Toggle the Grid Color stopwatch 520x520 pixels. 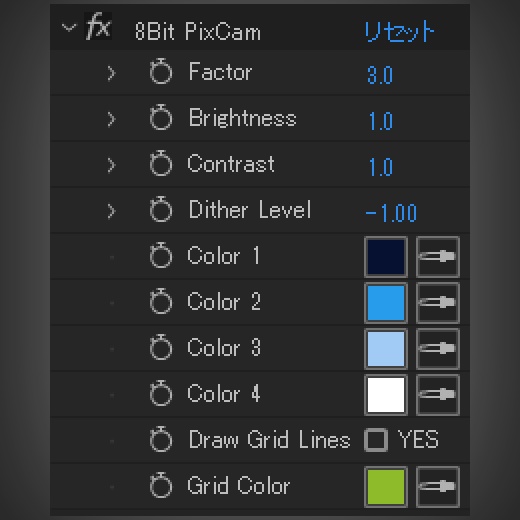pyautogui.click(x=161, y=485)
